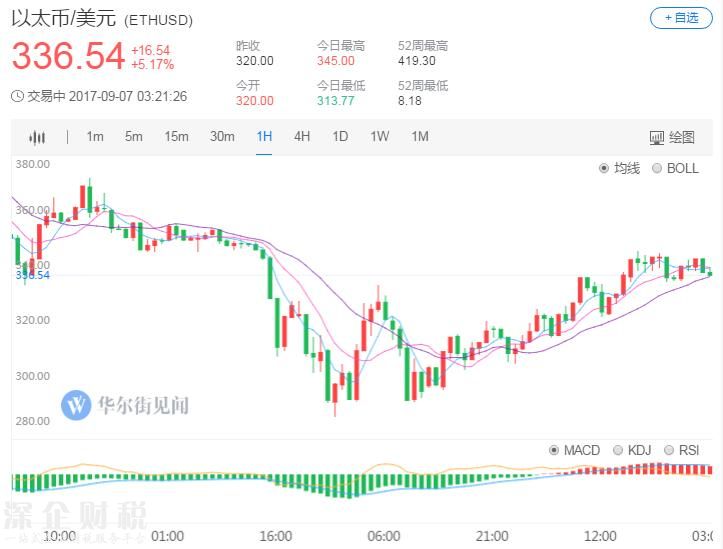
Task: Click the 320.00 price axis label
Action: point(33,320)
